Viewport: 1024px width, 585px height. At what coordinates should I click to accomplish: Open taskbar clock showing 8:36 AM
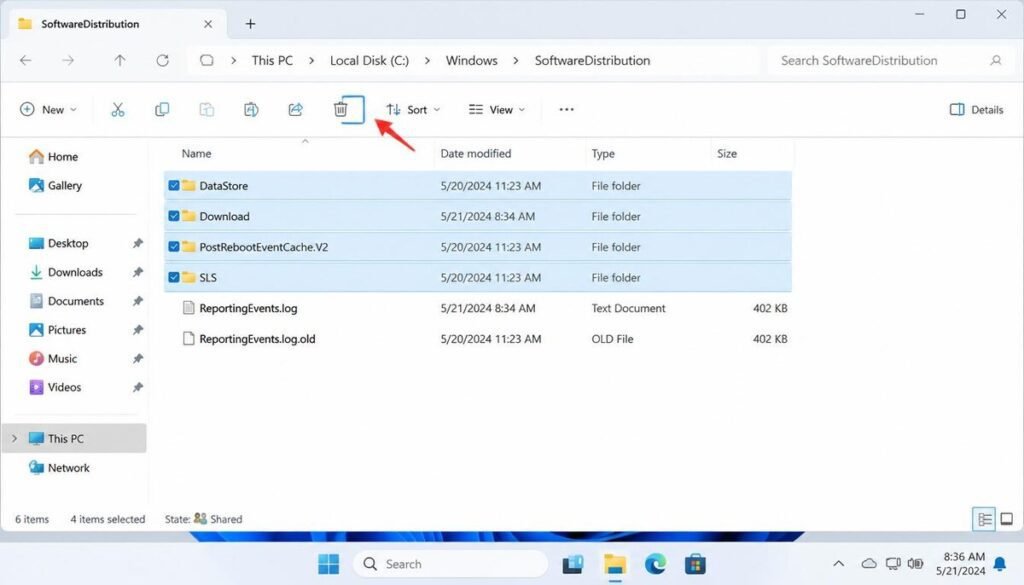pyautogui.click(x=960, y=563)
